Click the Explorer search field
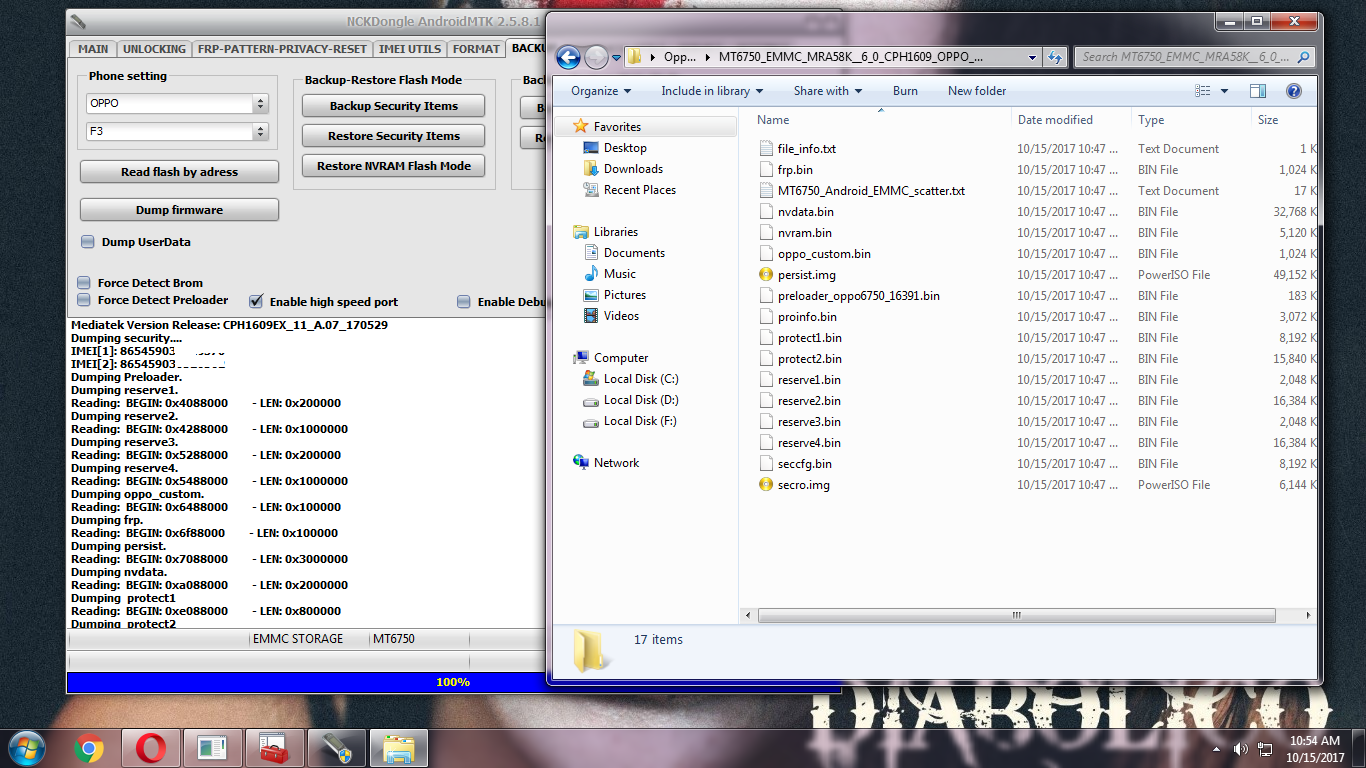Image resolution: width=1366 pixels, height=768 pixels. pyautogui.click(x=1194, y=57)
